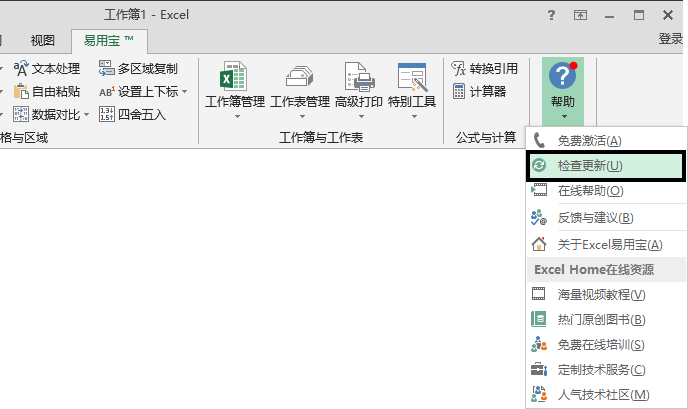Select 检查更新(U) menu item
The image size is (688, 409).
(x=606, y=166)
